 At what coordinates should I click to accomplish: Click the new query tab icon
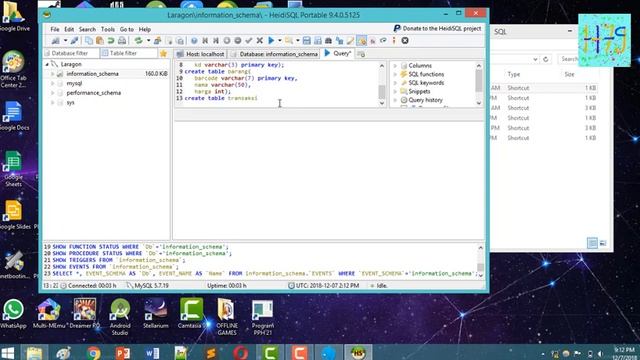361,54
